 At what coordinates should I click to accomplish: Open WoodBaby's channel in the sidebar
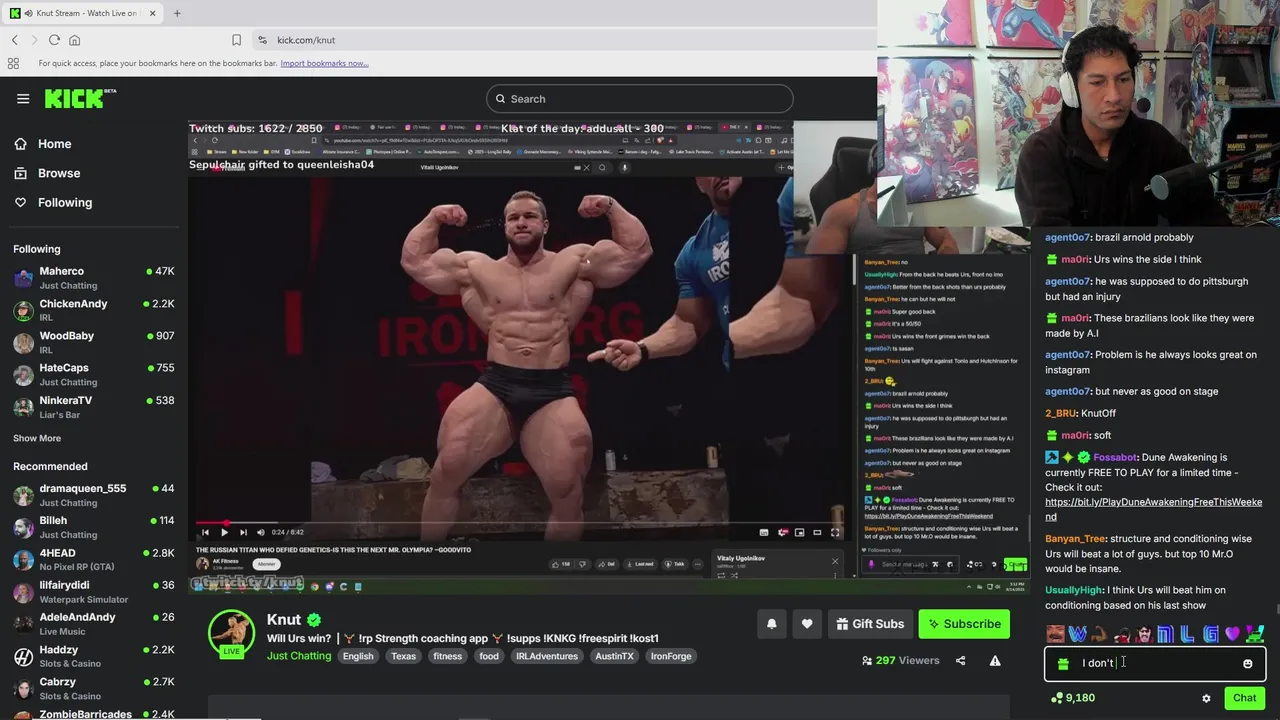coord(94,342)
